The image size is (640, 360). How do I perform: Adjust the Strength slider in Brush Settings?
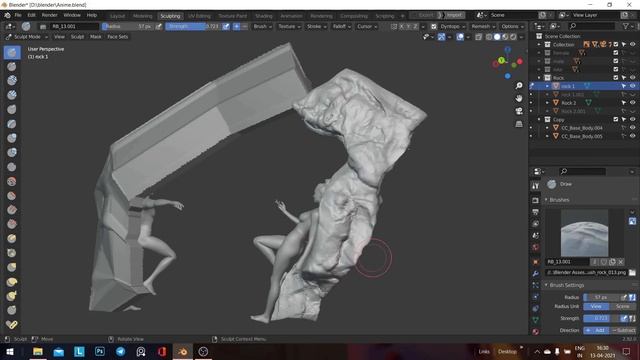[602, 318]
